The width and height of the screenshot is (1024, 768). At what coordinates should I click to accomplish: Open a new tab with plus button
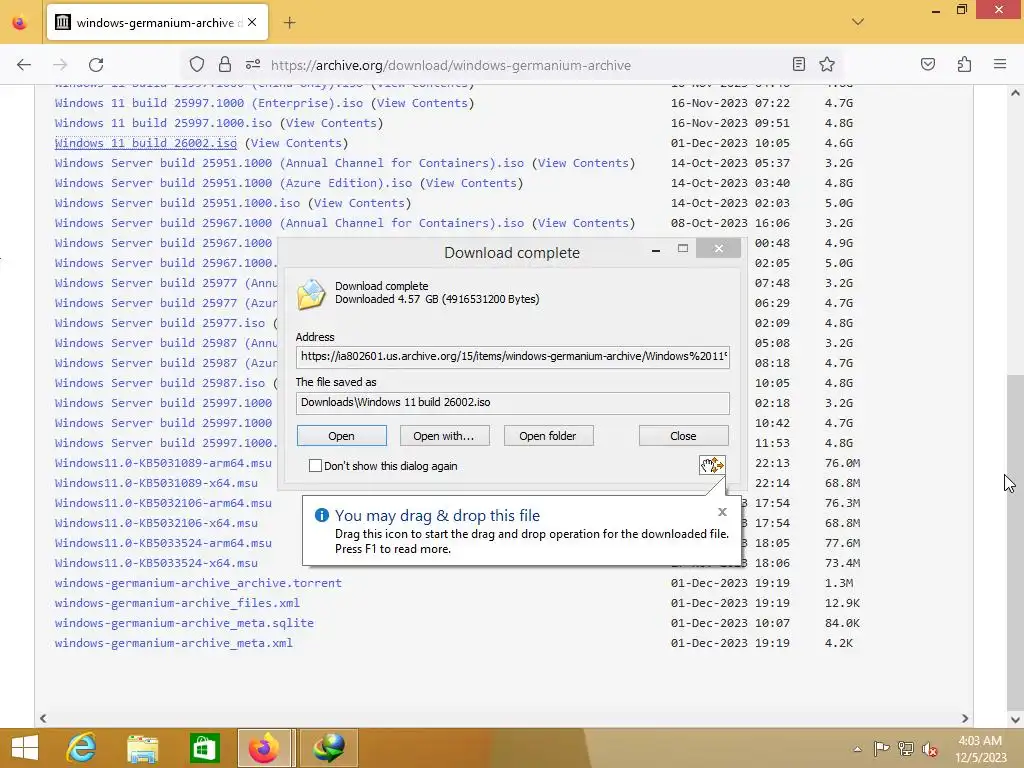tap(289, 22)
